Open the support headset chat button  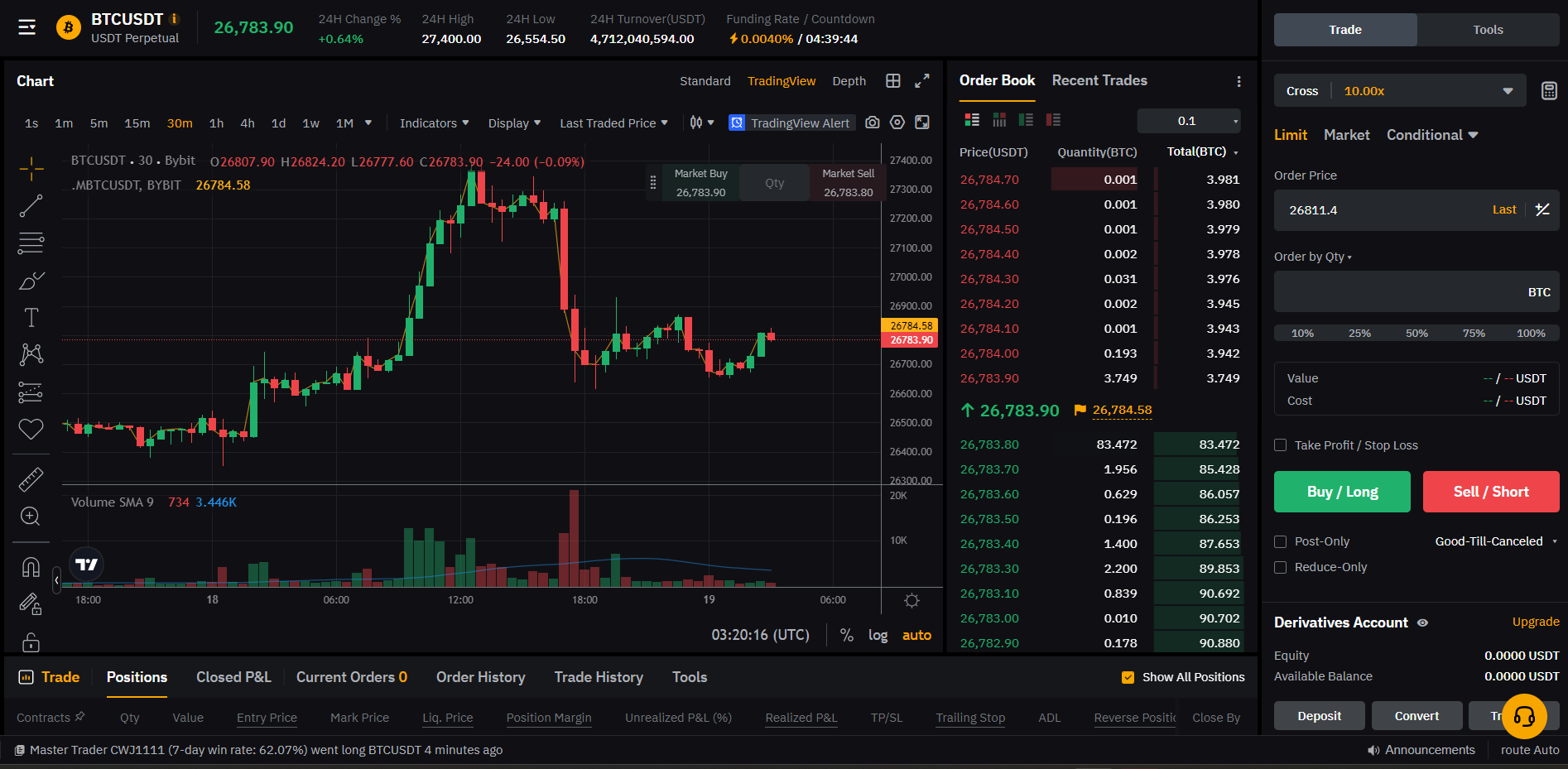pyautogui.click(x=1523, y=716)
